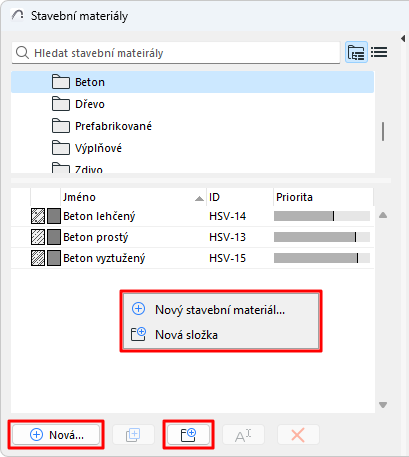Sort by the Jméno column header
Viewport: 409px width, 457px height.
pos(133,197)
